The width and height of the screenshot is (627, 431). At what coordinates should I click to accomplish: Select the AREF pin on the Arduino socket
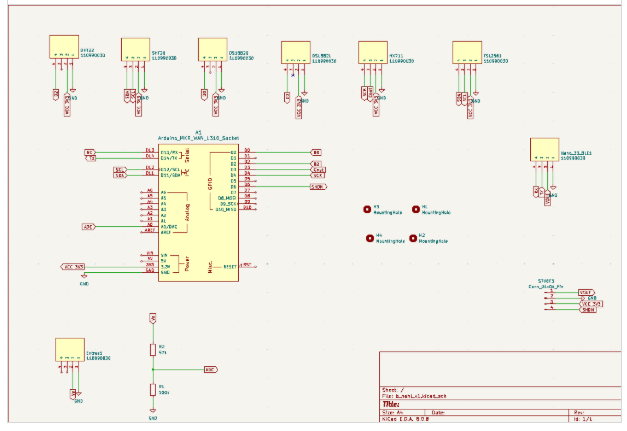tap(152, 232)
